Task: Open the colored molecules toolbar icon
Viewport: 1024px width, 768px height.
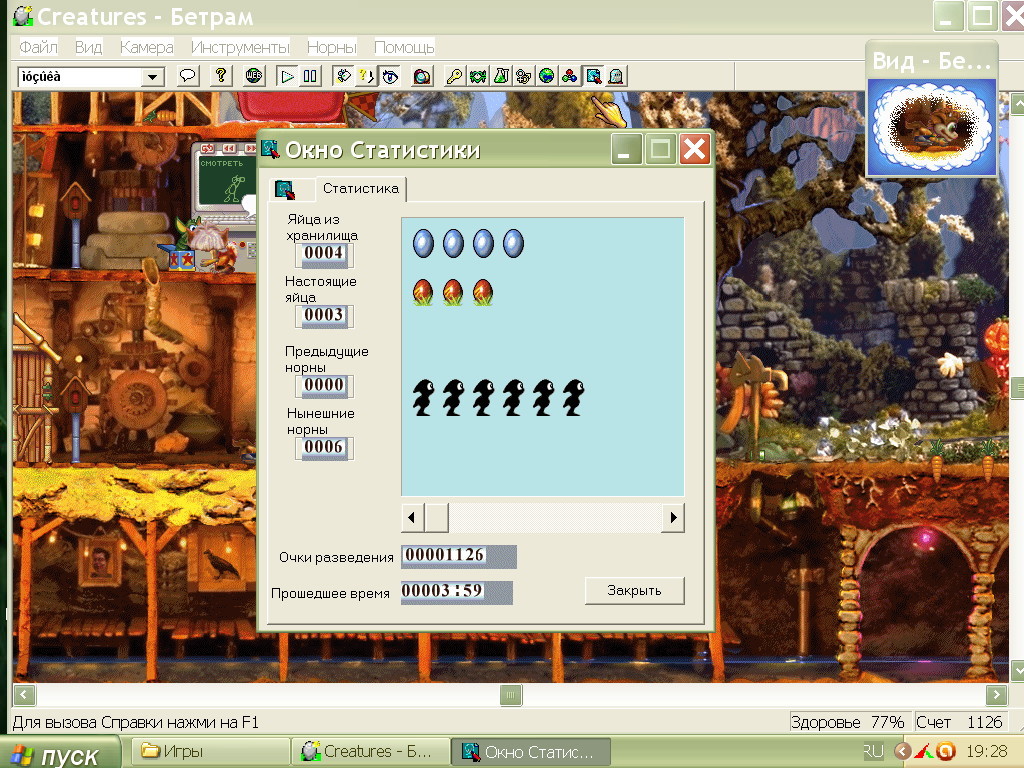Action: click(569, 76)
